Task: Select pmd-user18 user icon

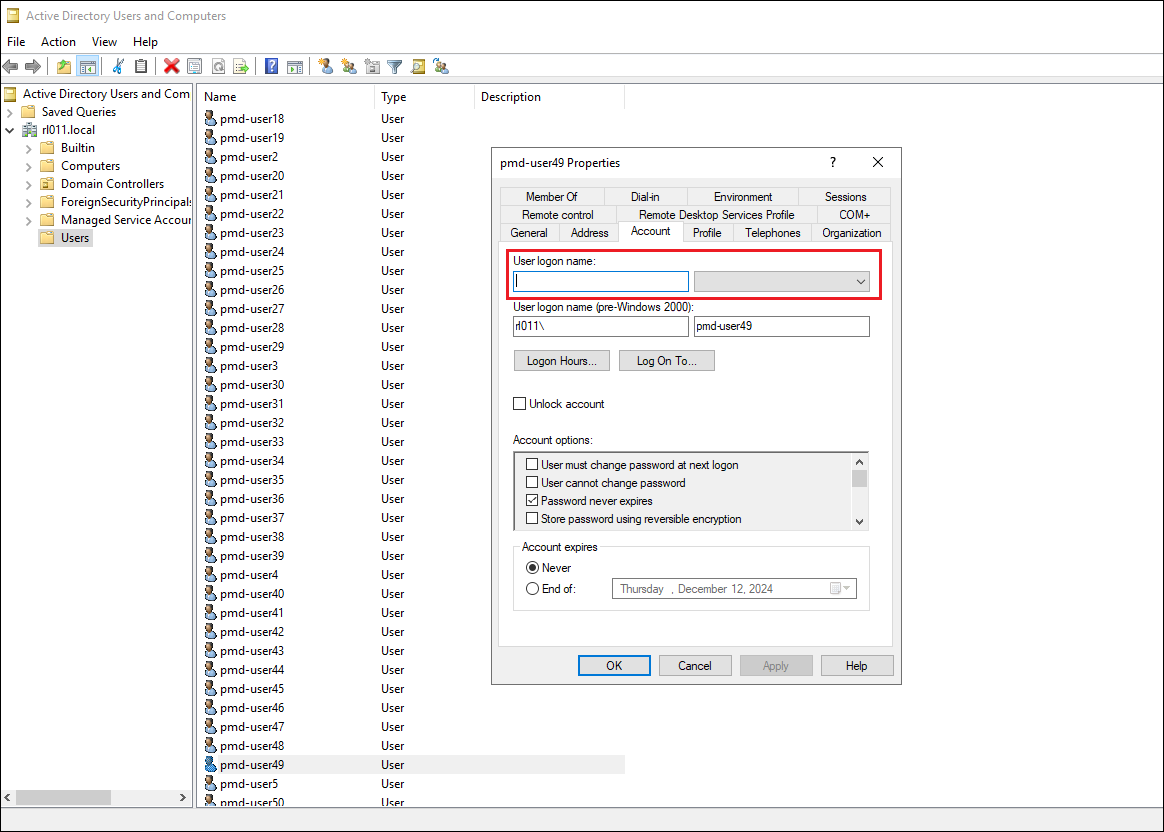Action: pos(211,119)
